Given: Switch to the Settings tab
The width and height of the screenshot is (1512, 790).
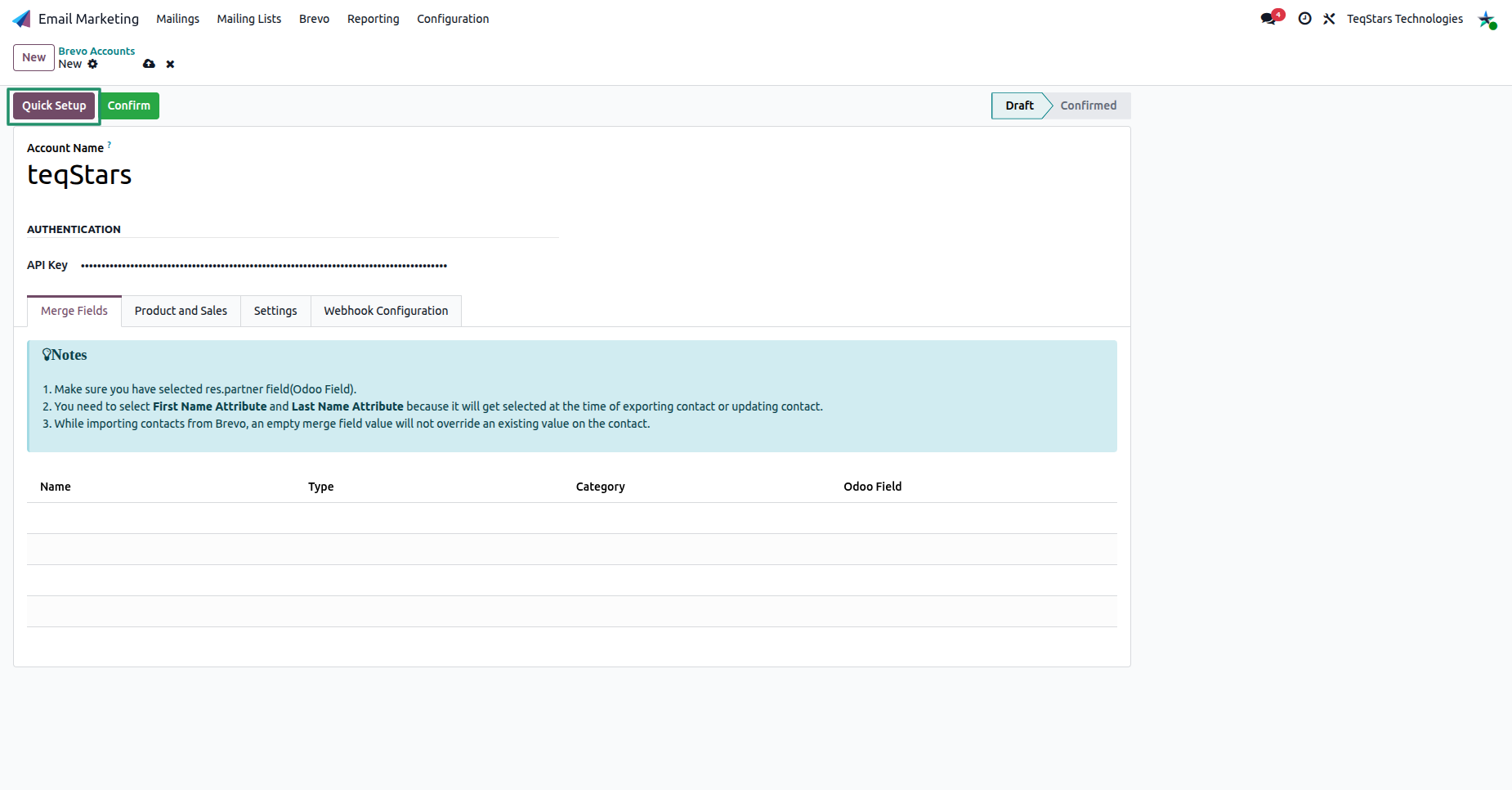Looking at the screenshot, I should pos(275,311).
